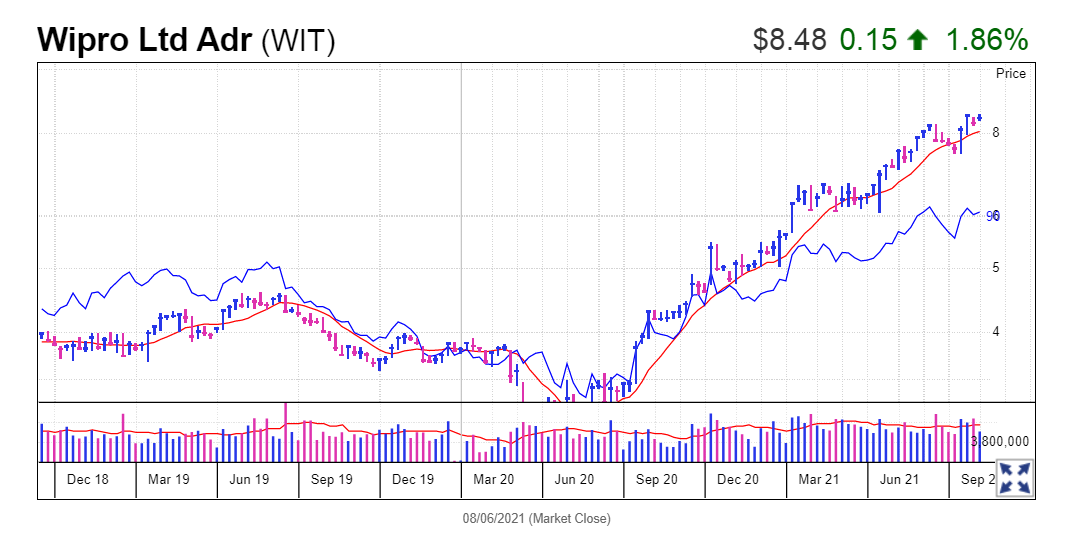Click the Dec 20 date label
The height and width of the screenshot is (544, 1081).
pos(738,479)
